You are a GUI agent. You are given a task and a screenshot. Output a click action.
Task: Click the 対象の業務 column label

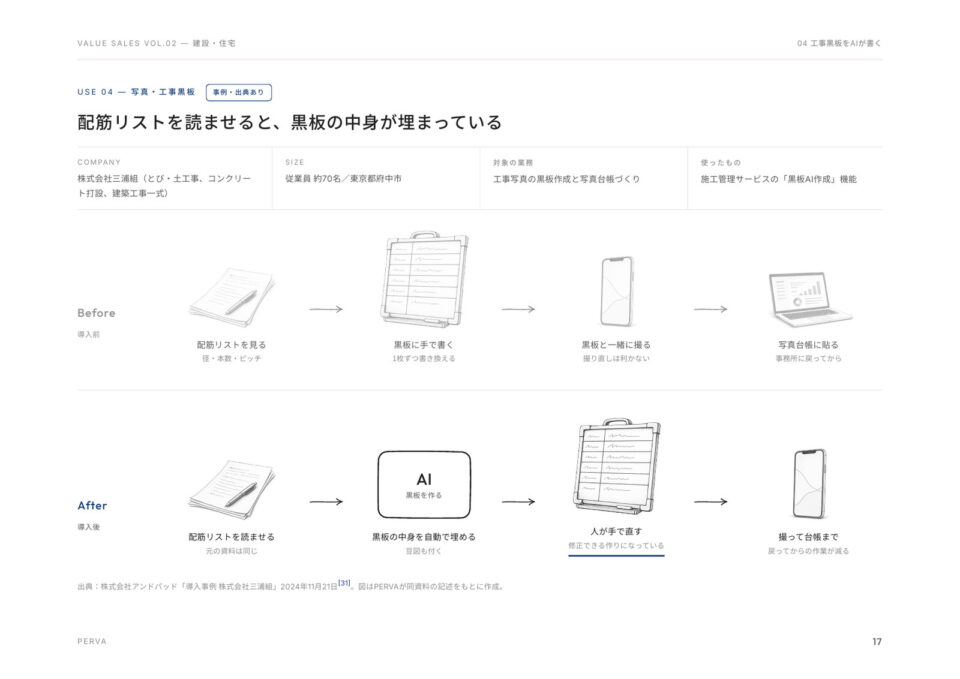[x=513, y=163]
